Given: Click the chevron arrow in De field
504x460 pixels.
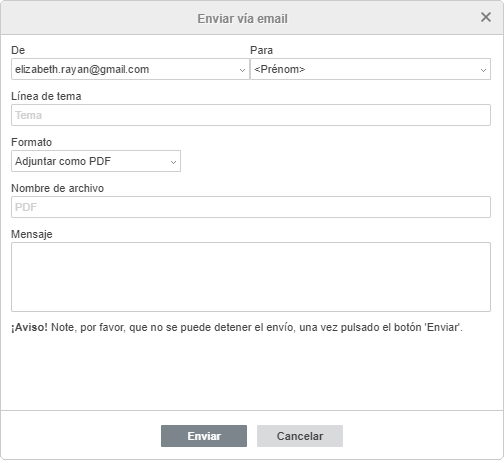Looking at the screenshot, I should (242, 70).
